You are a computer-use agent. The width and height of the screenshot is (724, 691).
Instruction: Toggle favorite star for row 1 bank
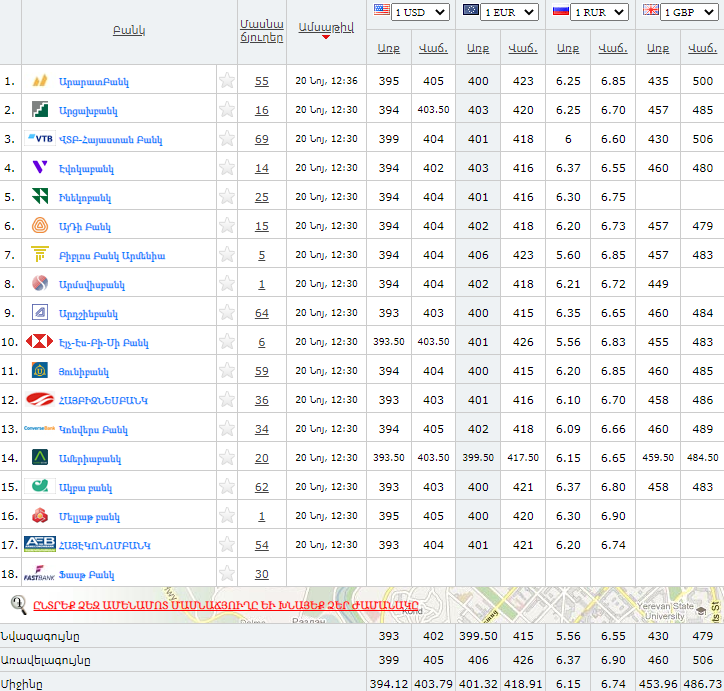click(227, 80)
